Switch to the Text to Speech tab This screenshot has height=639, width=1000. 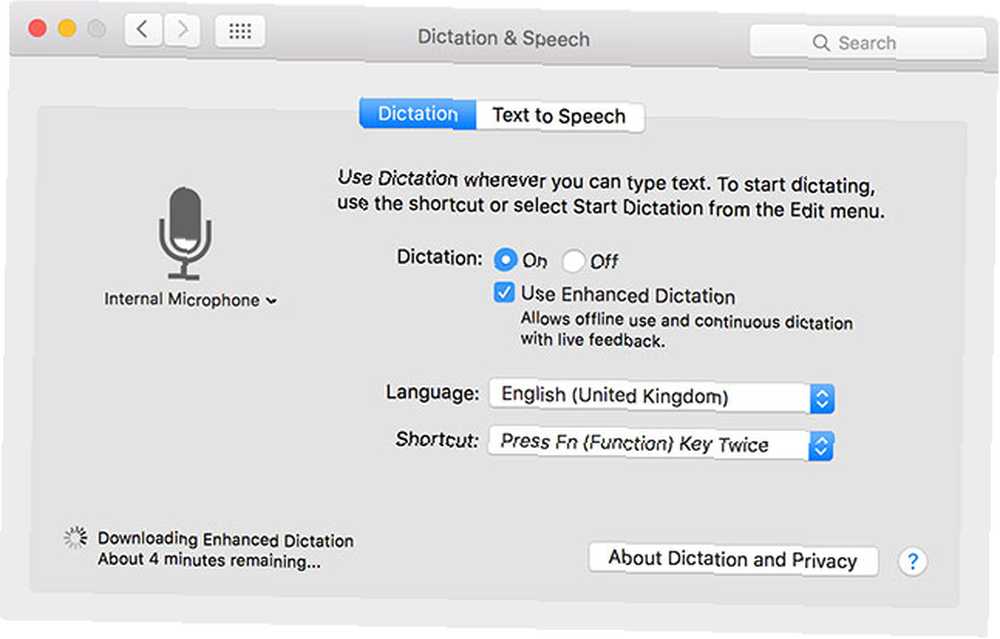558,116
